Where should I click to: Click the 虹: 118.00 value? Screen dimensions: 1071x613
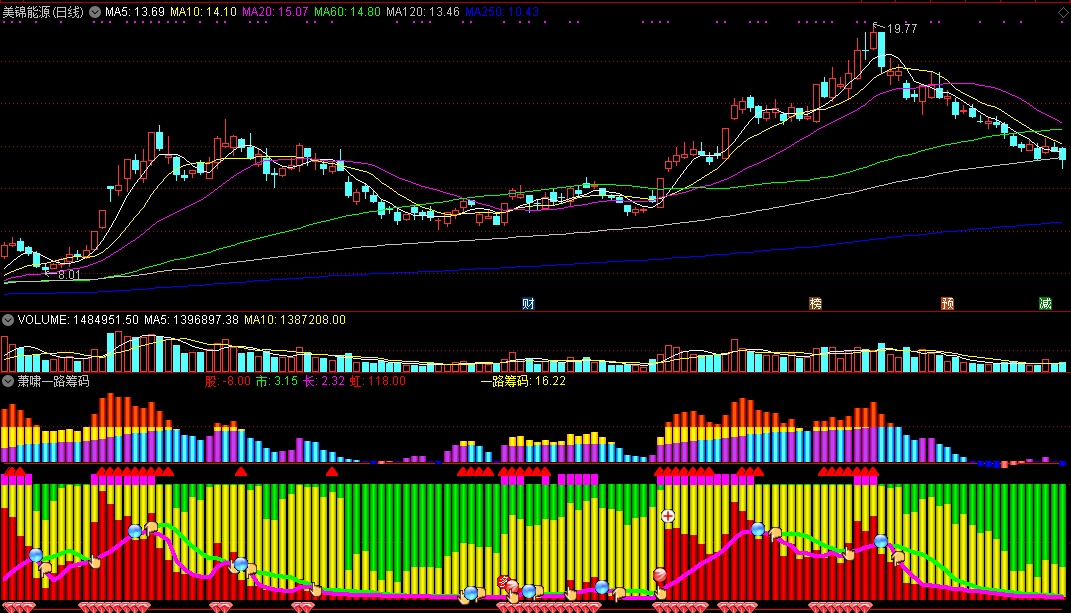(377, 381)
